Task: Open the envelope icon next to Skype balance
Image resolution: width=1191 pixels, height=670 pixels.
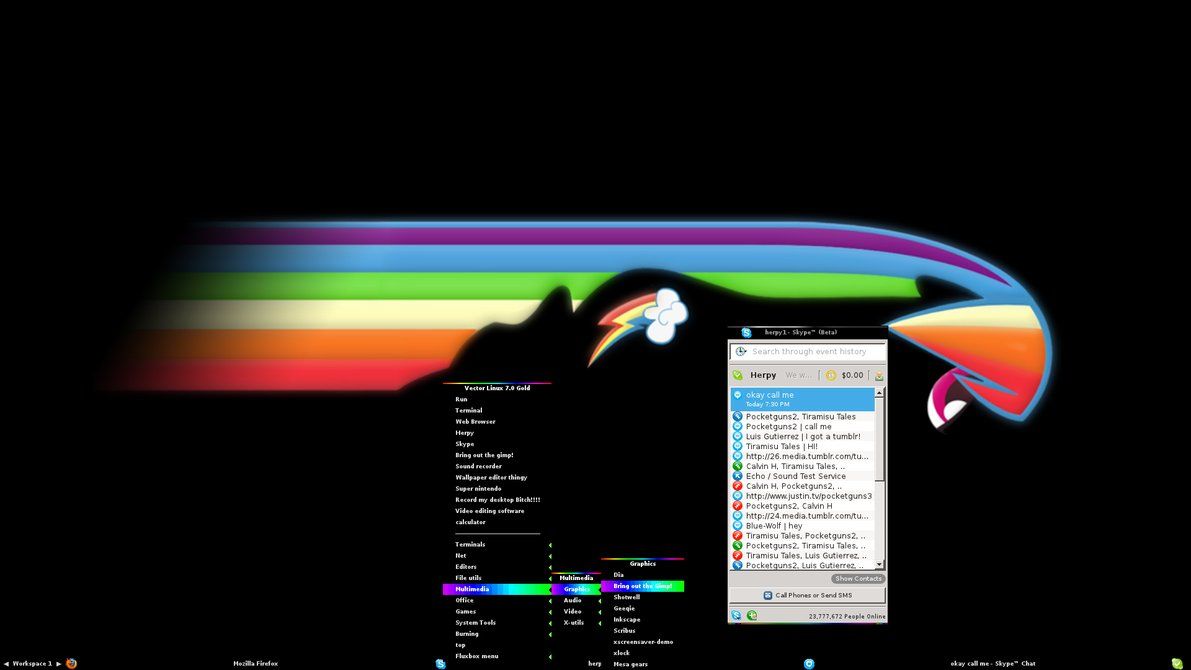Action: point(877,376)
